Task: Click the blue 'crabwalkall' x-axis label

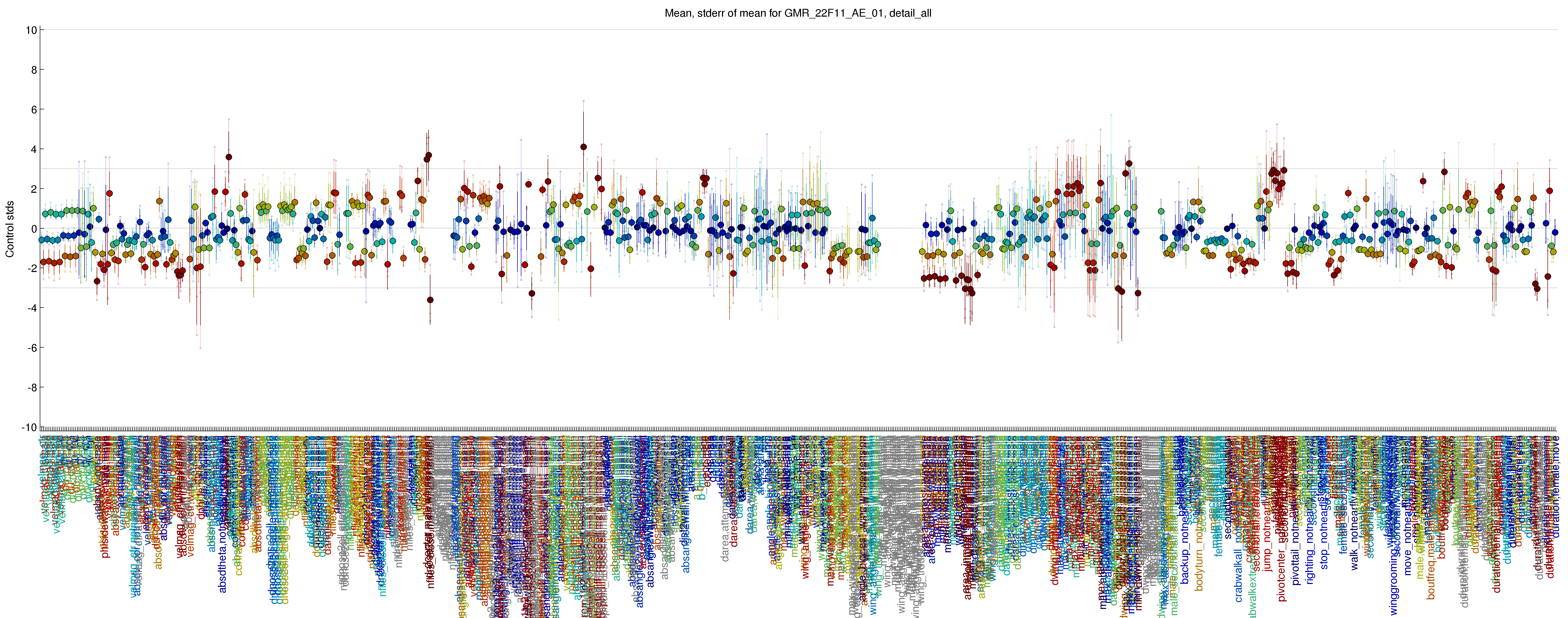Action: 1238,575
